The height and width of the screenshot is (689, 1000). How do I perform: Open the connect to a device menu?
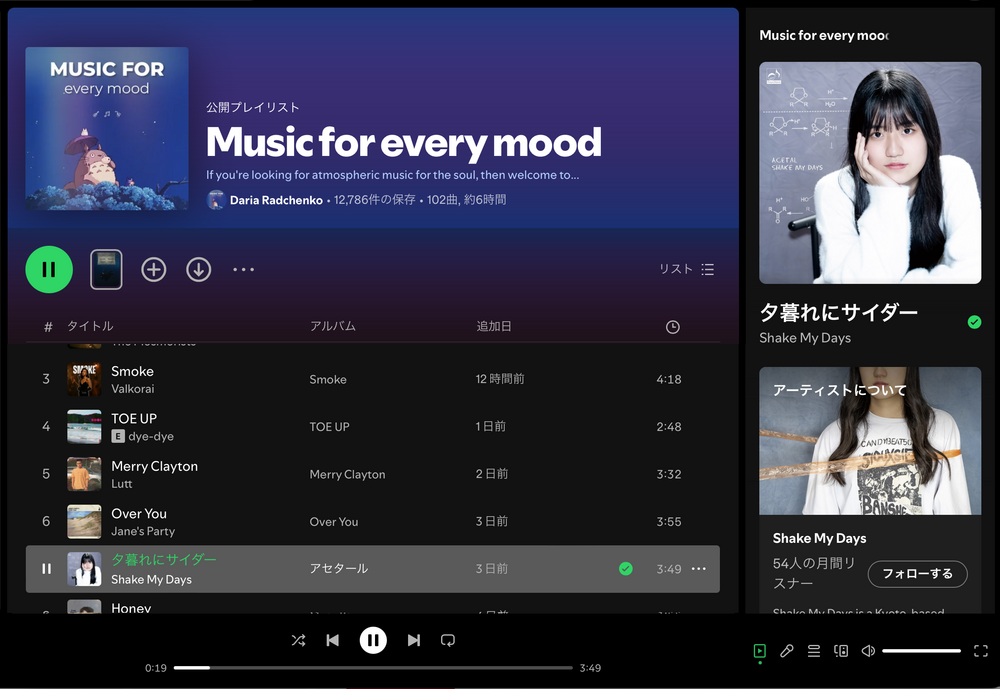(841, 651)
